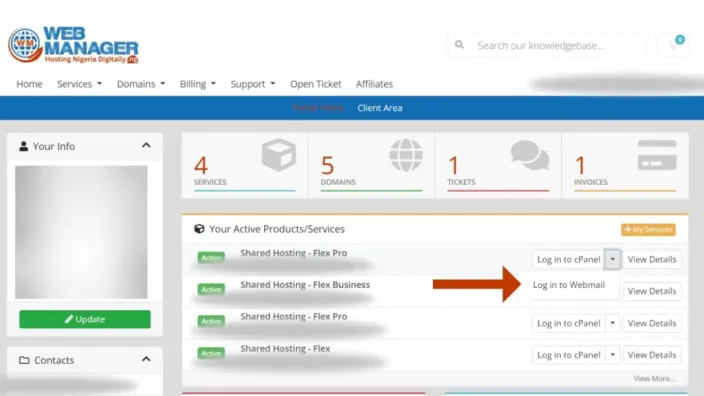The width and height of the screenshot is (704, 396).
Task: Click Active badge of Flex Business
Action: 211,289
